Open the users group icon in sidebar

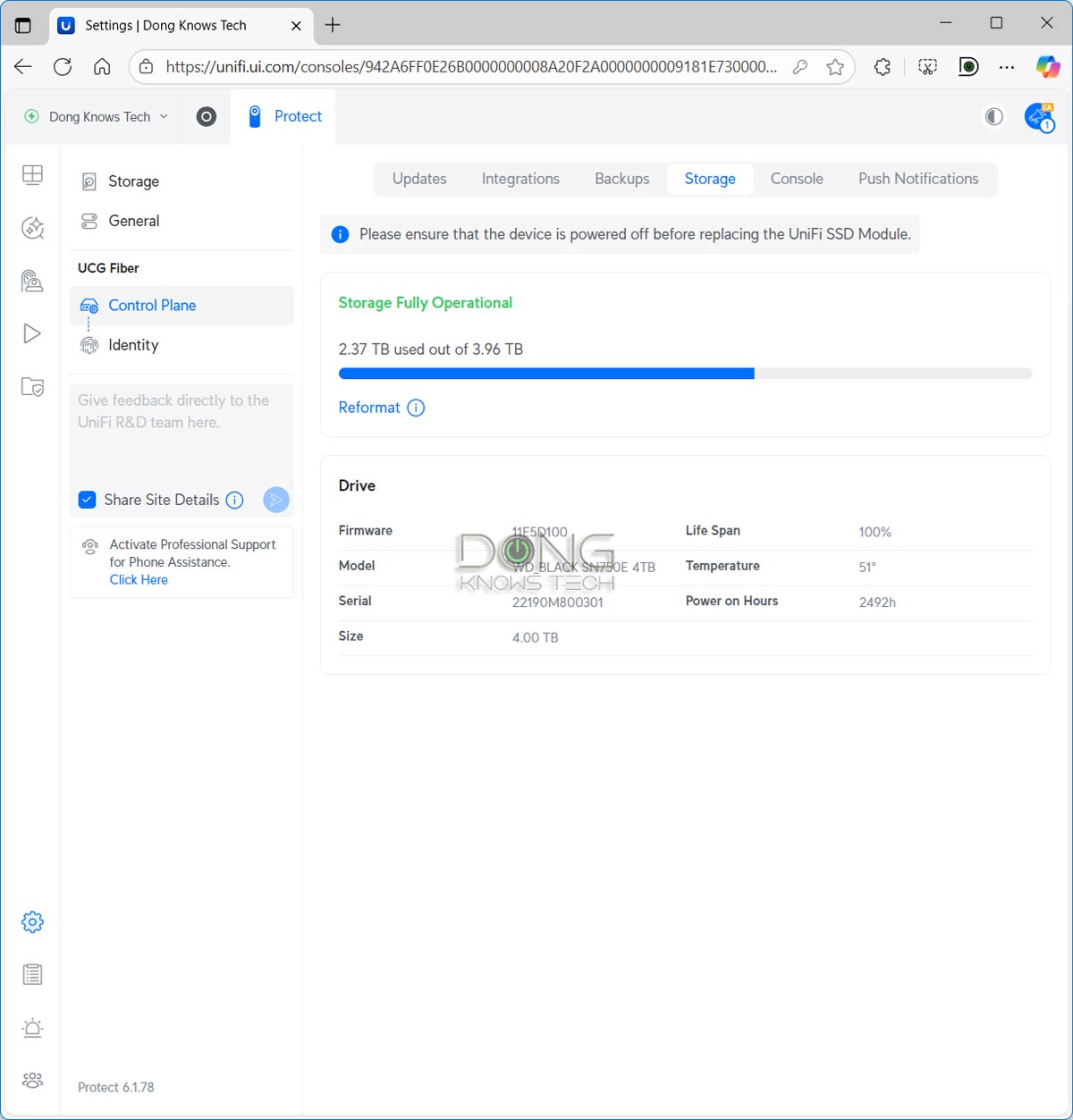(x=32, y=1080)
